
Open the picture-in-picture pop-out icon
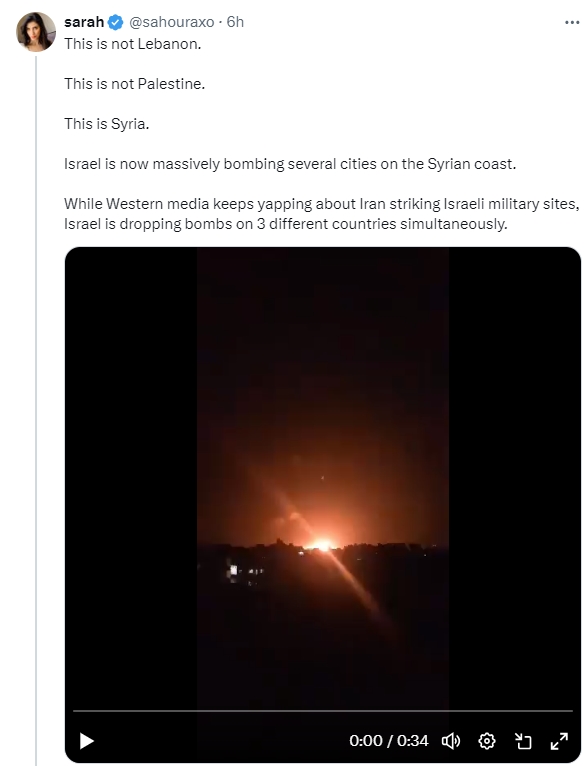point(523,741)
